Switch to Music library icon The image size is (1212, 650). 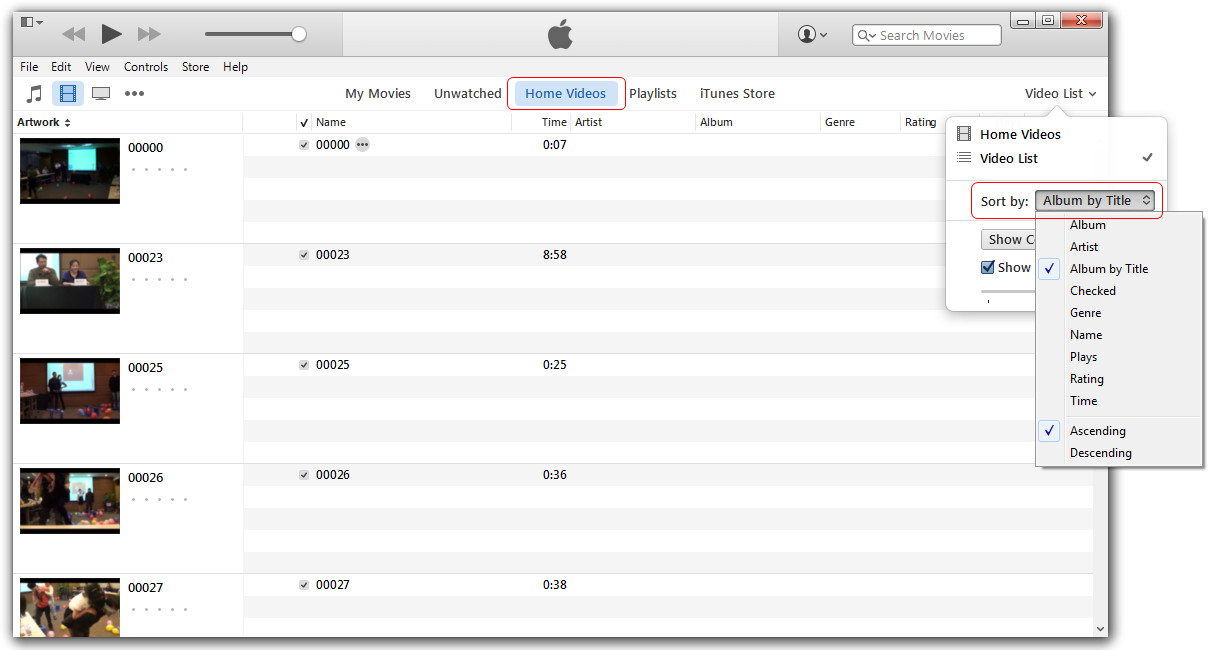34,93
